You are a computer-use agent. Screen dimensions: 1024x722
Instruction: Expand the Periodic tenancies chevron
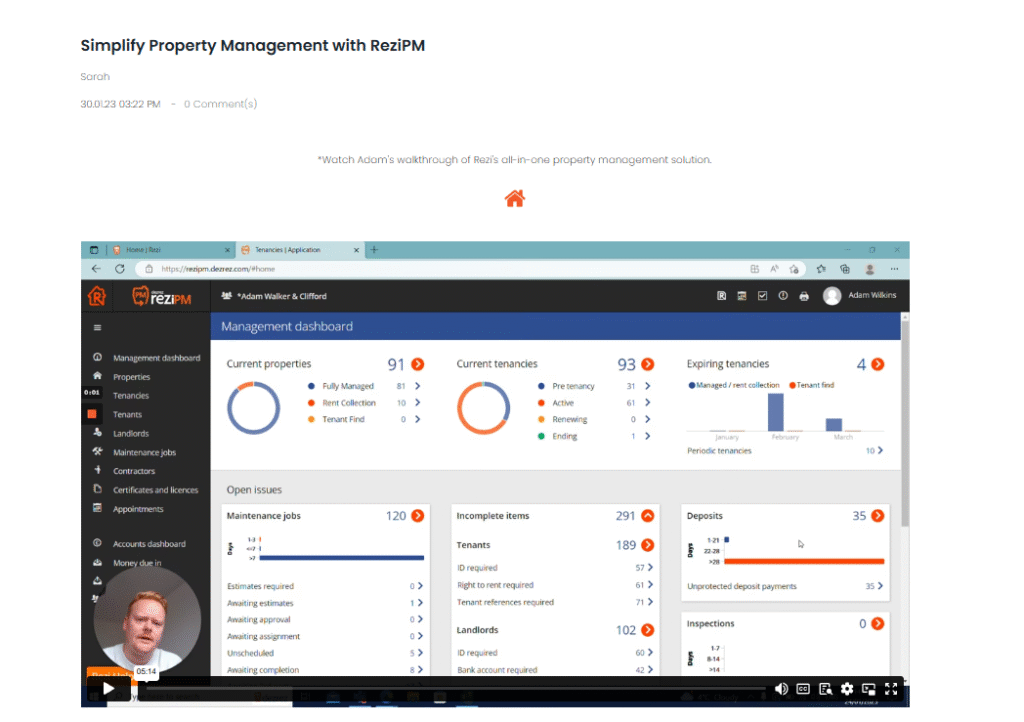pos(880,450)
